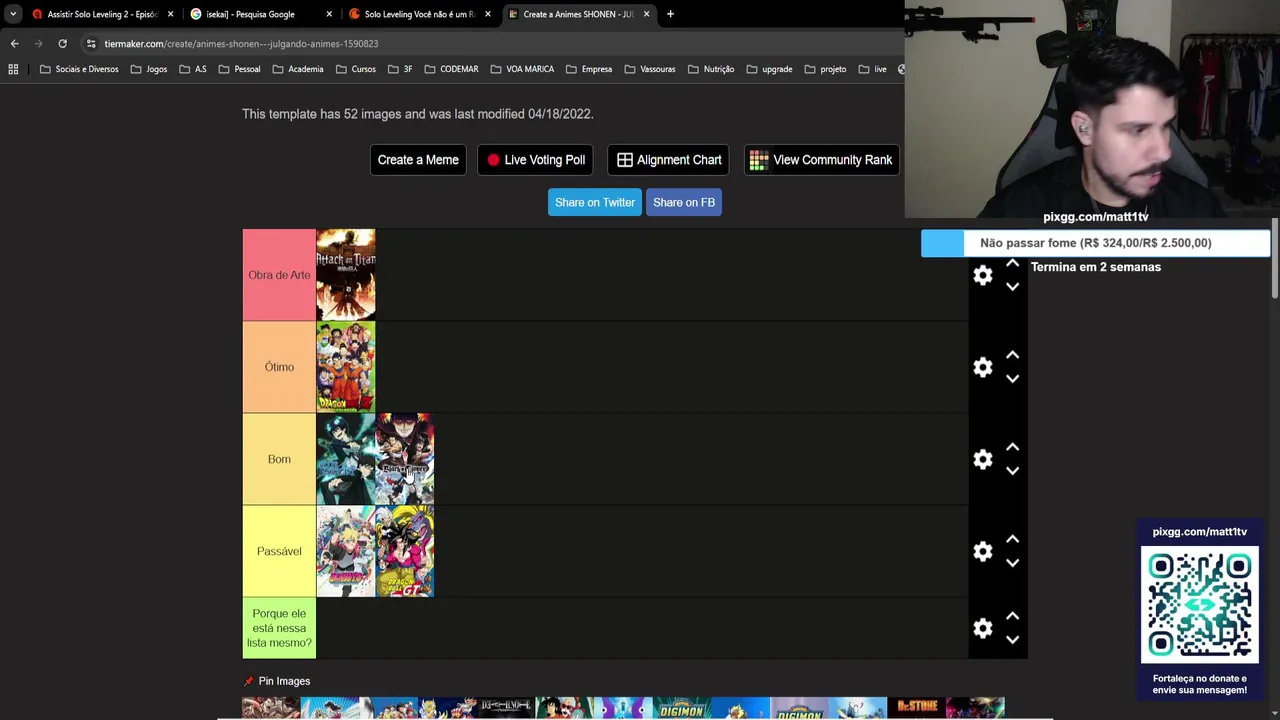This screenshot has width=1280, height=720.
Task: Click the Boruto thumbnail in Passável
Action: point(346,551)
